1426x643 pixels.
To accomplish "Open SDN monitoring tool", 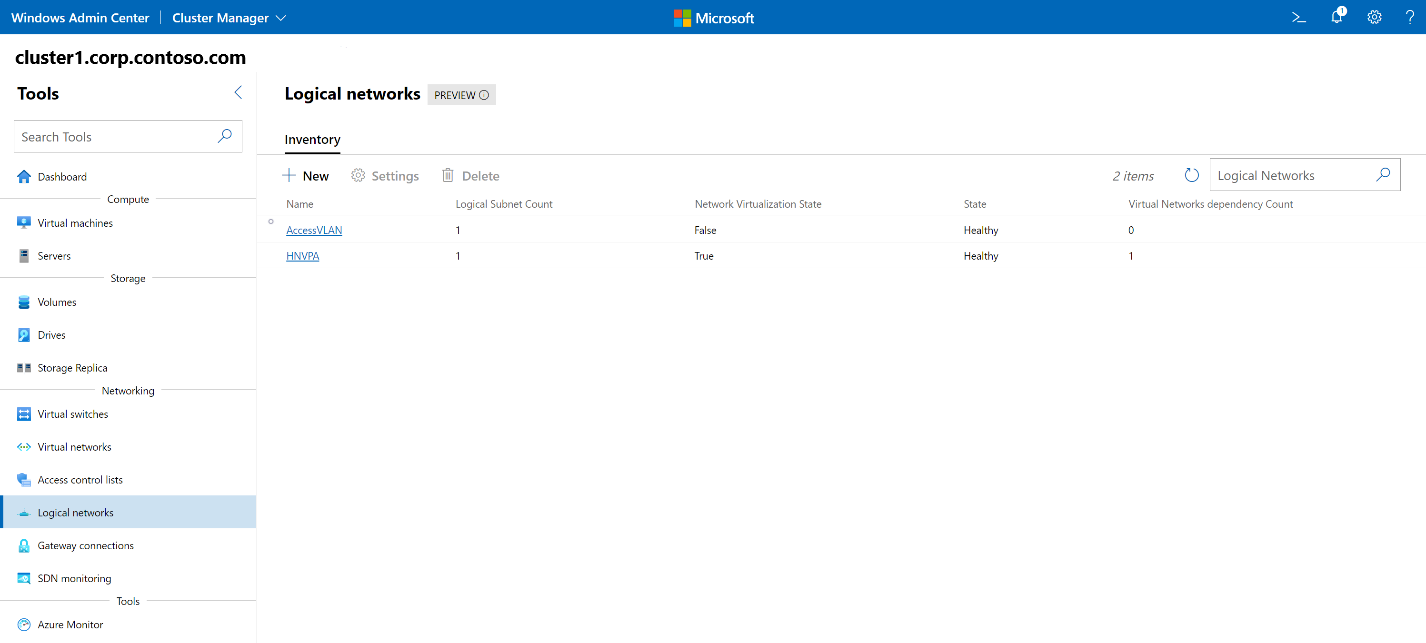I will [74, 579].
